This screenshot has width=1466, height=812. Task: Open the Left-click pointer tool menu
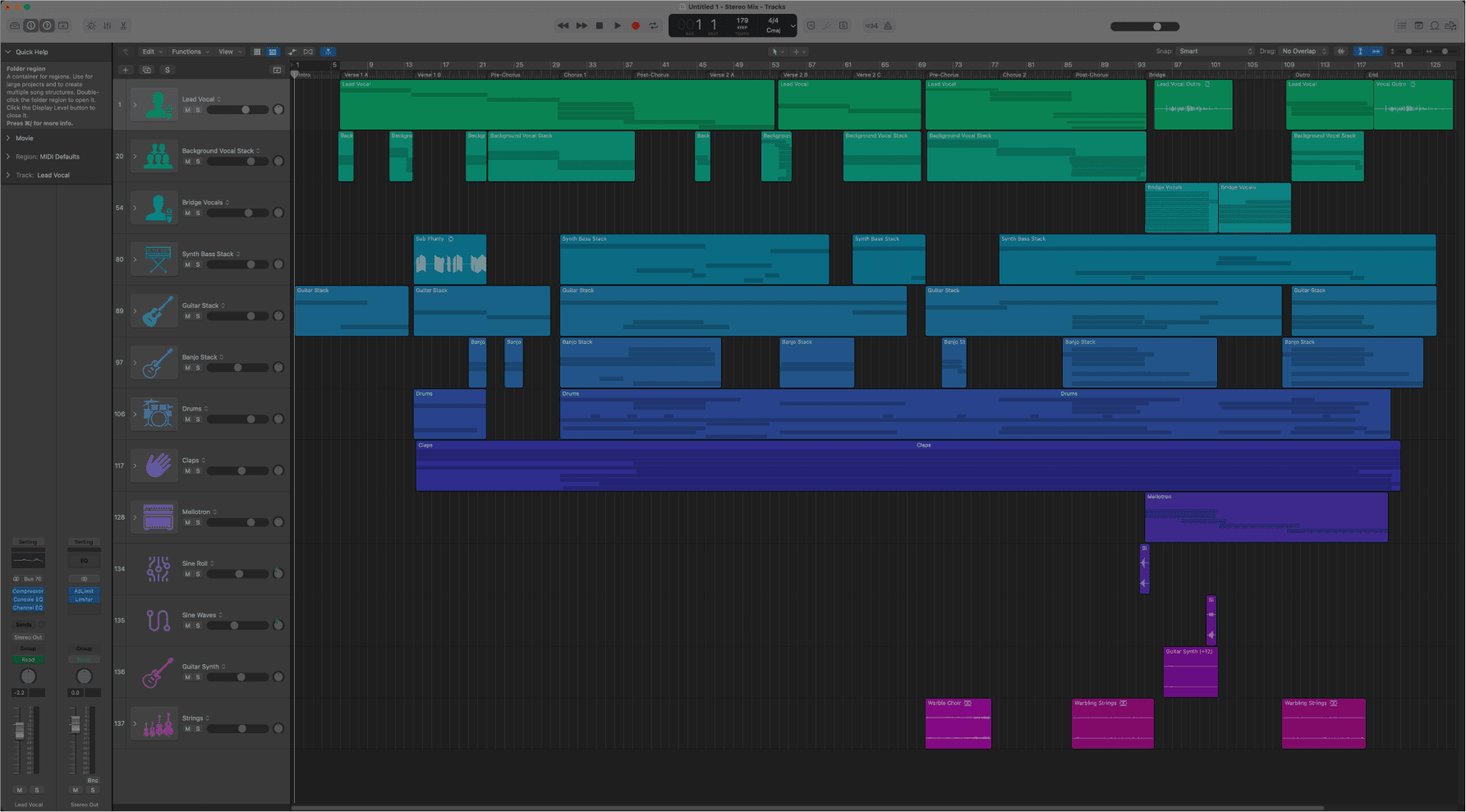[777, 52]
